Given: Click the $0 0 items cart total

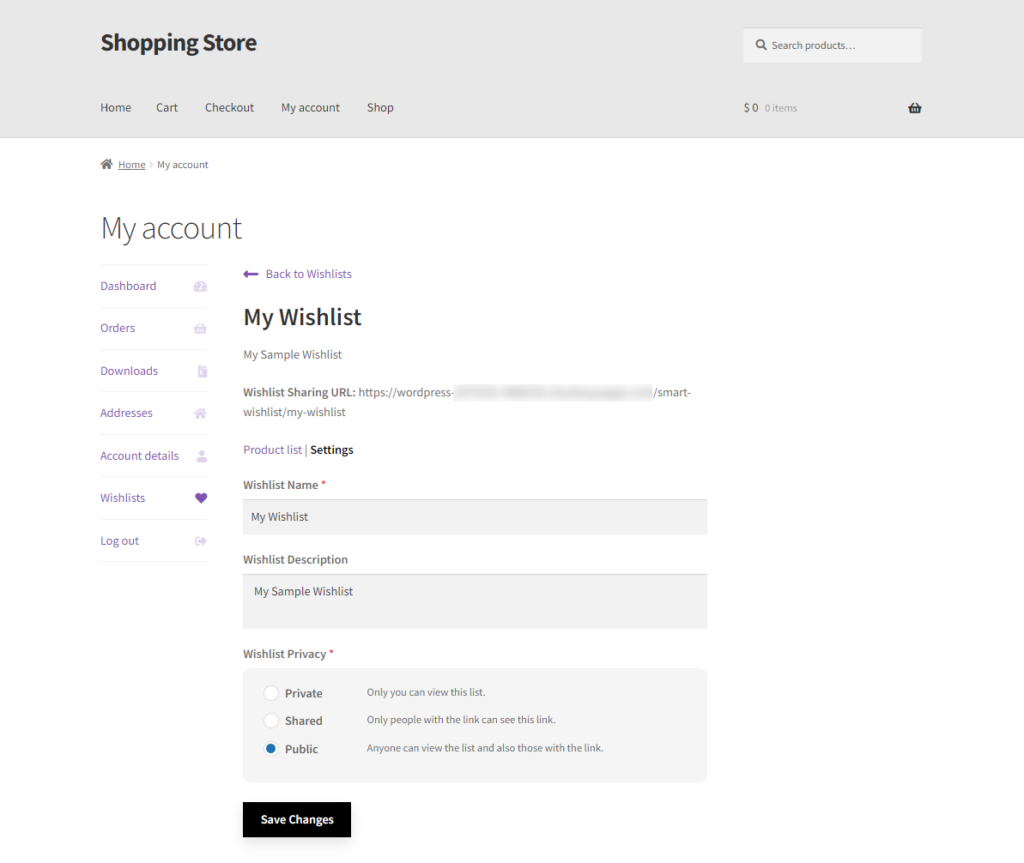Looking at the screenshot, I should pyautogui.click(x=770, y=108).
